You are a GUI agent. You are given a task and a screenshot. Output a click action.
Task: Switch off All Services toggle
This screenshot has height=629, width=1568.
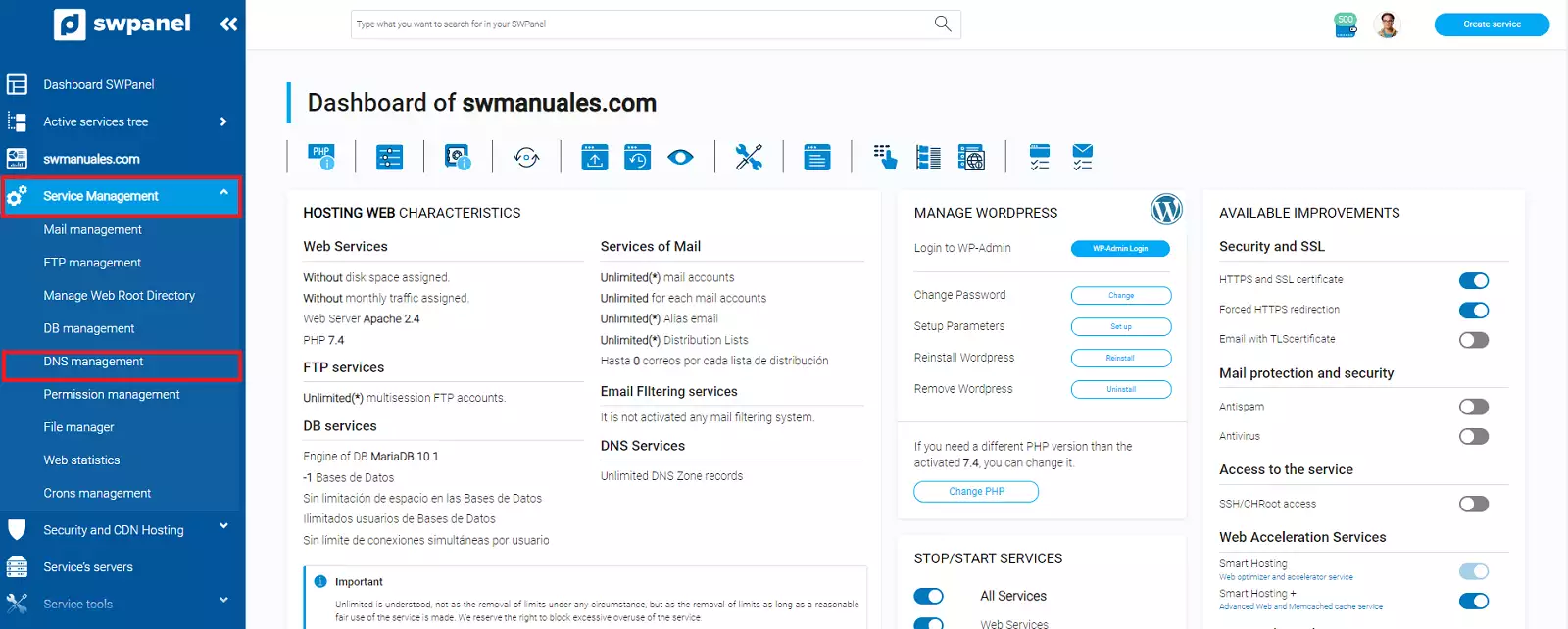[x=928, y=596]
